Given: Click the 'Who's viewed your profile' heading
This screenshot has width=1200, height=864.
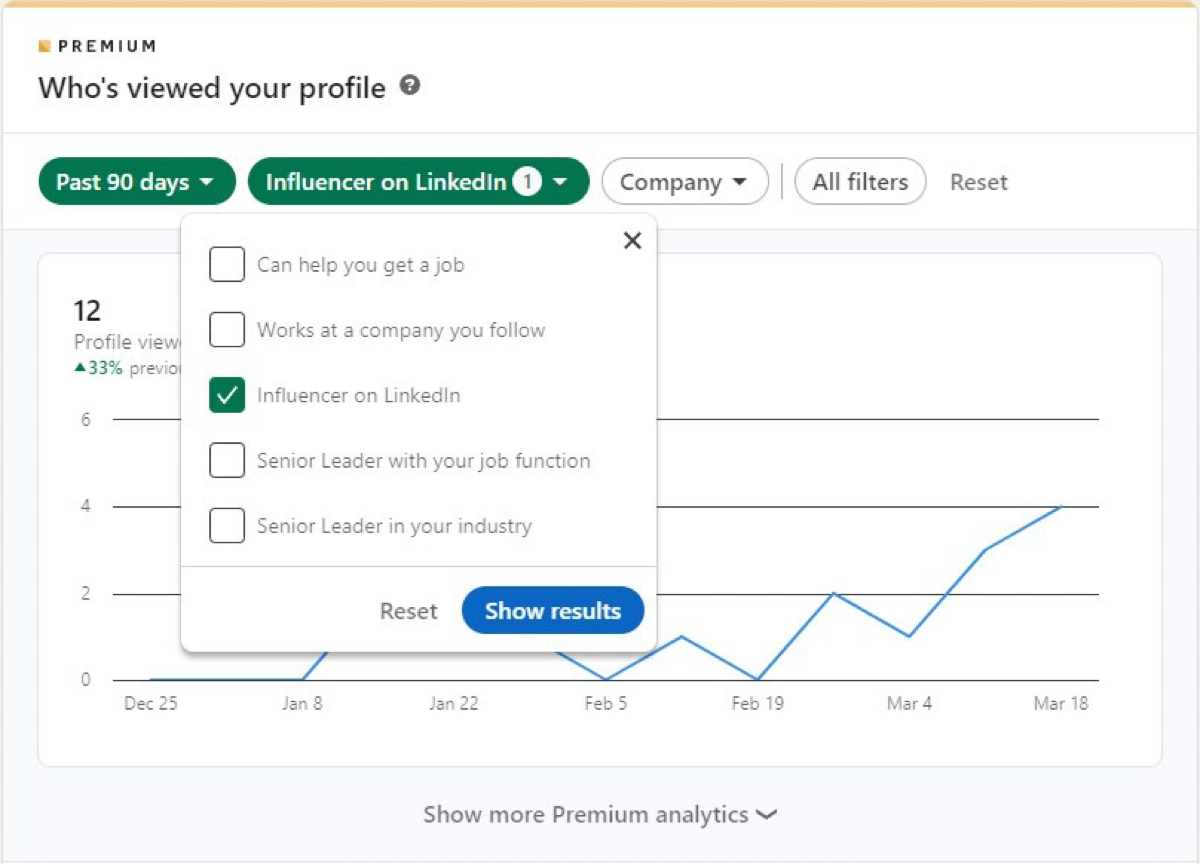Looking at the screenshot, I should pos(212,88).
